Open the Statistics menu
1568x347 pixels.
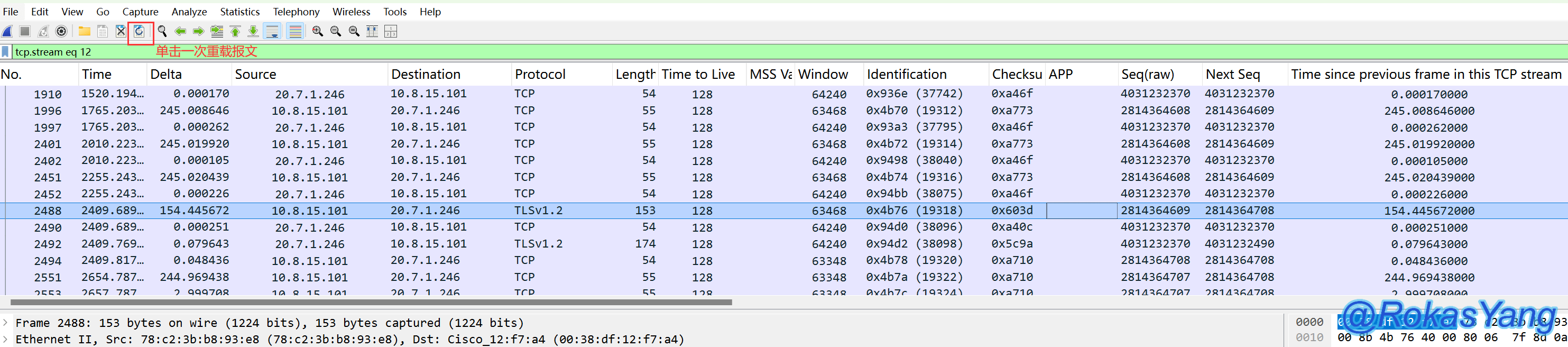tap(239, 12)
